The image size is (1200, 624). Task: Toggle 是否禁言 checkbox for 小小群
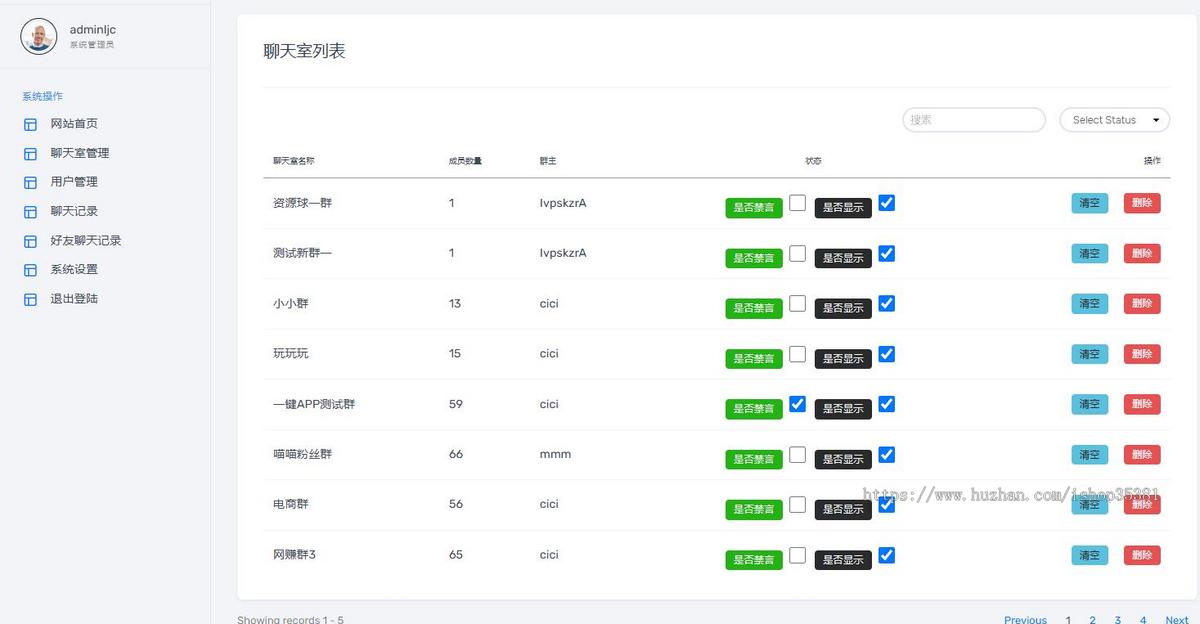tap(797, 303)
